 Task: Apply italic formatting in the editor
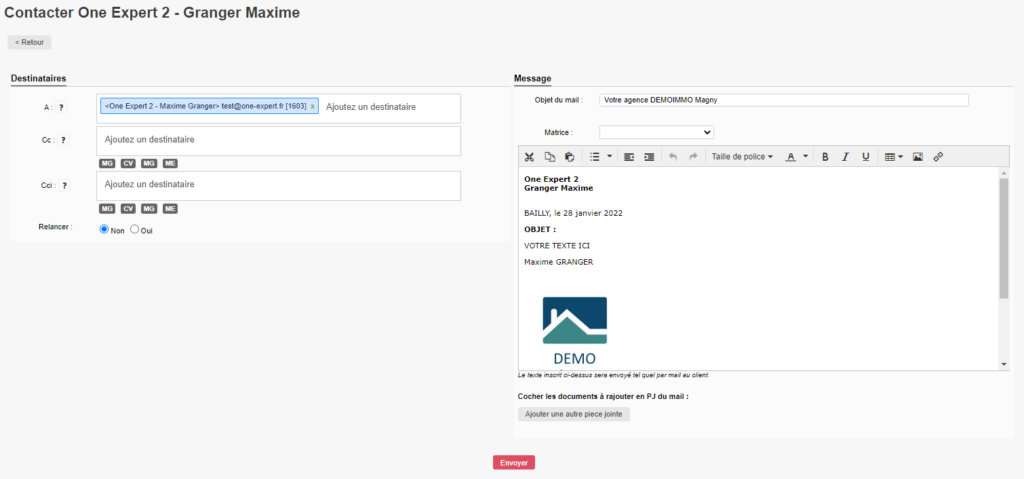(x=845, y=157)
